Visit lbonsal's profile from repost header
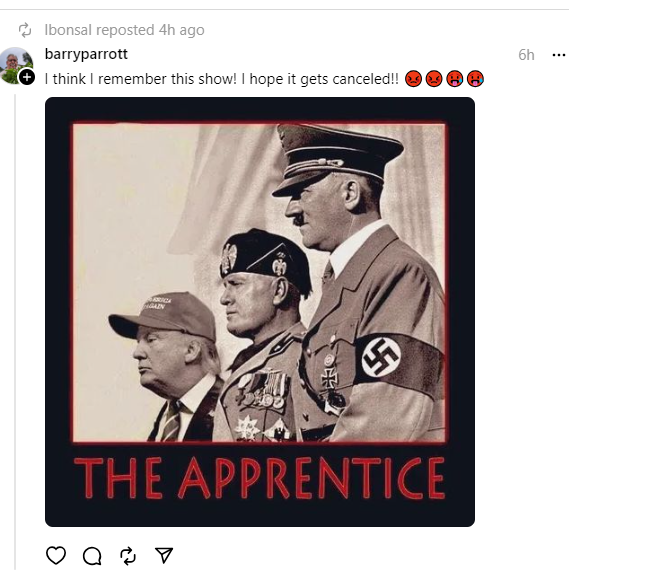The width and height of the screenshot is (658, 570). tap(68, 30)
